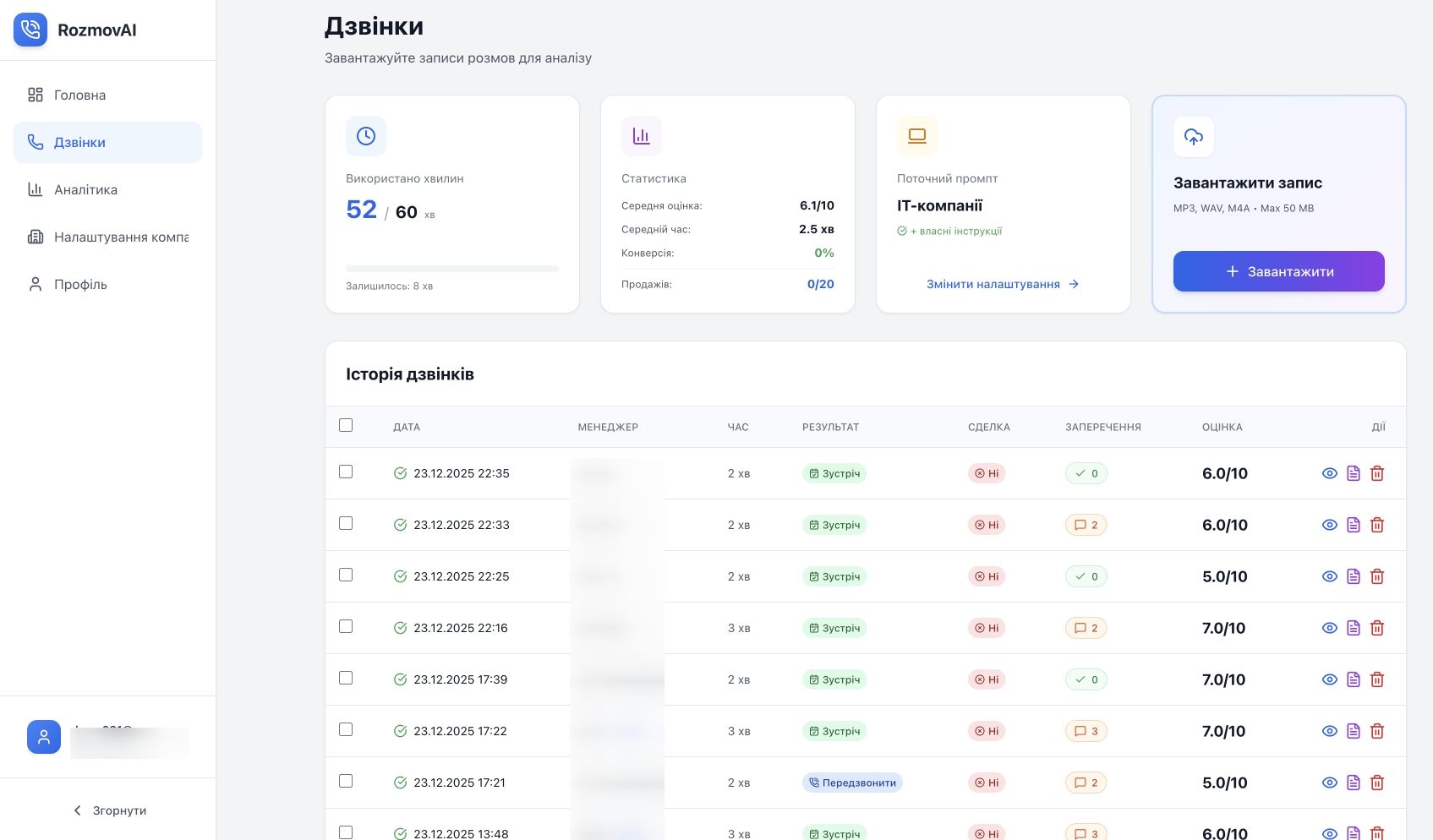1433x840 pixels.
Task: View the 17:39 call with the eye icon
Action: coord(1330,679)
